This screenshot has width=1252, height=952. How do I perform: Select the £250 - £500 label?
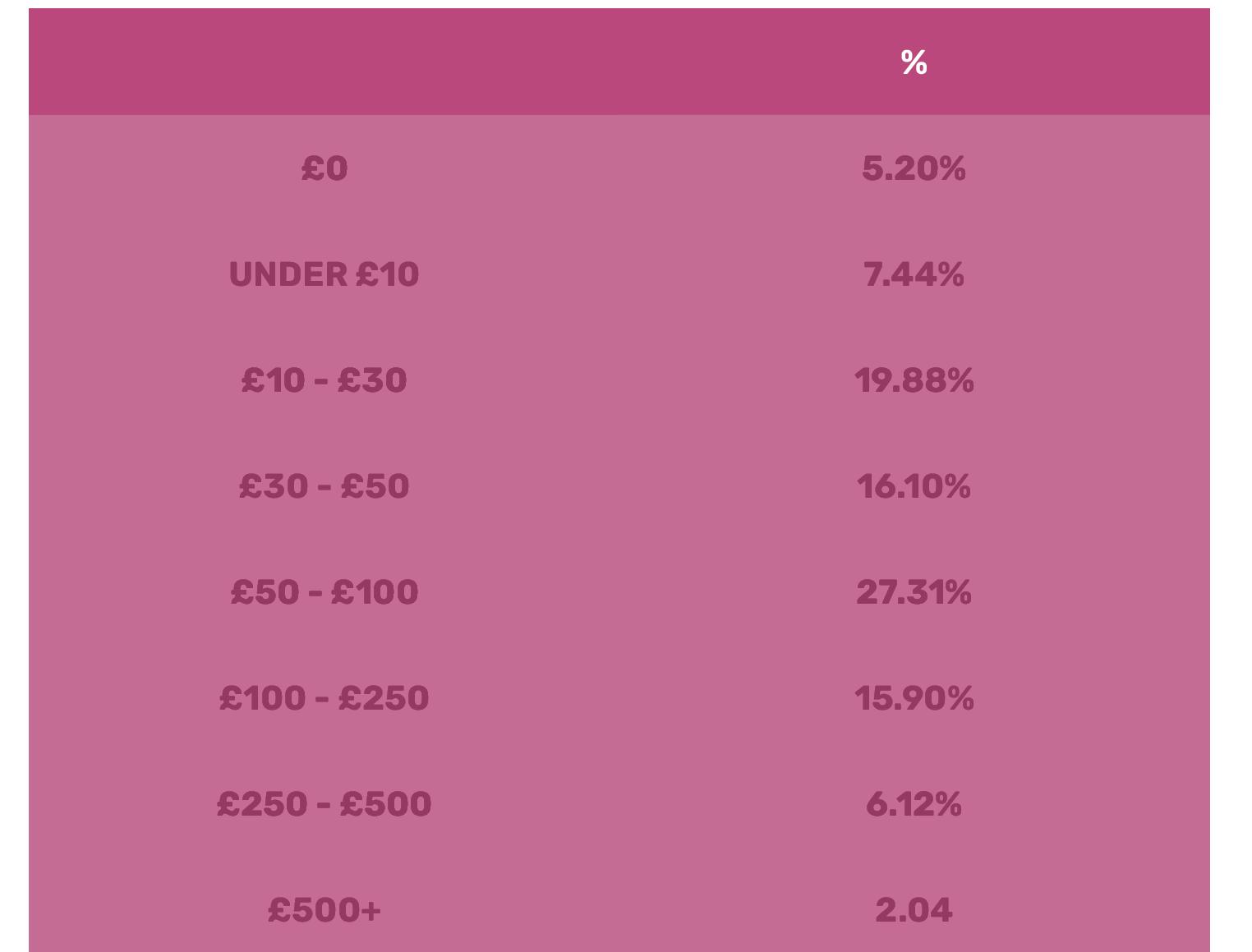(x=324, y=804)
